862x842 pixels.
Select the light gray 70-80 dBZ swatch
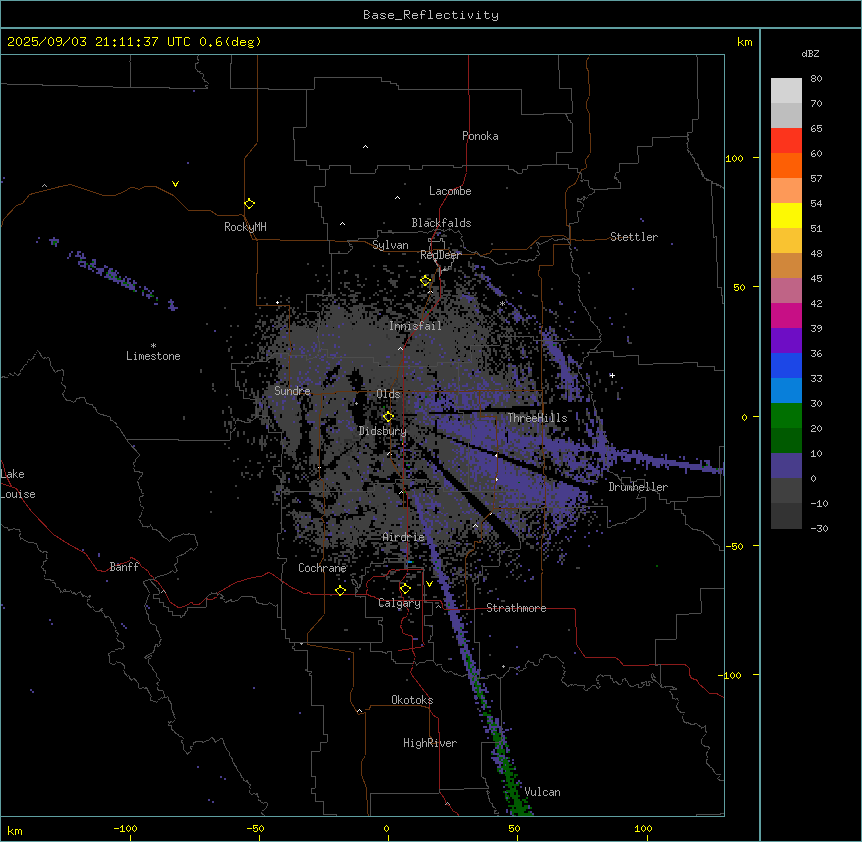click(786, 91)
